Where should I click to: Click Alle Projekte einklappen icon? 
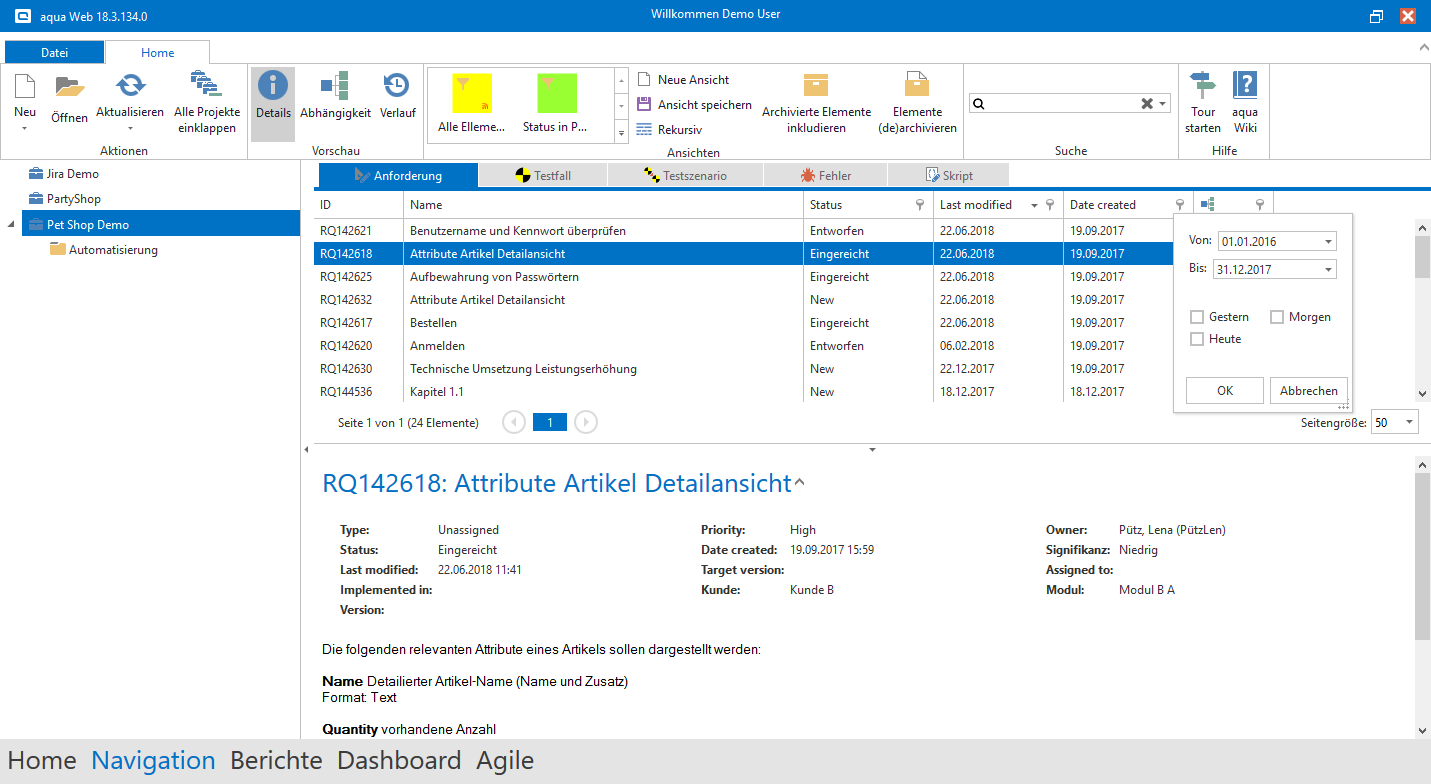click(207, 87)
